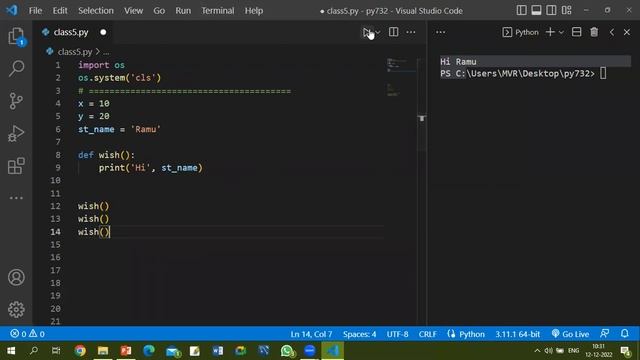Click 'Hi Ramu' terminal output

coord(458,62)
